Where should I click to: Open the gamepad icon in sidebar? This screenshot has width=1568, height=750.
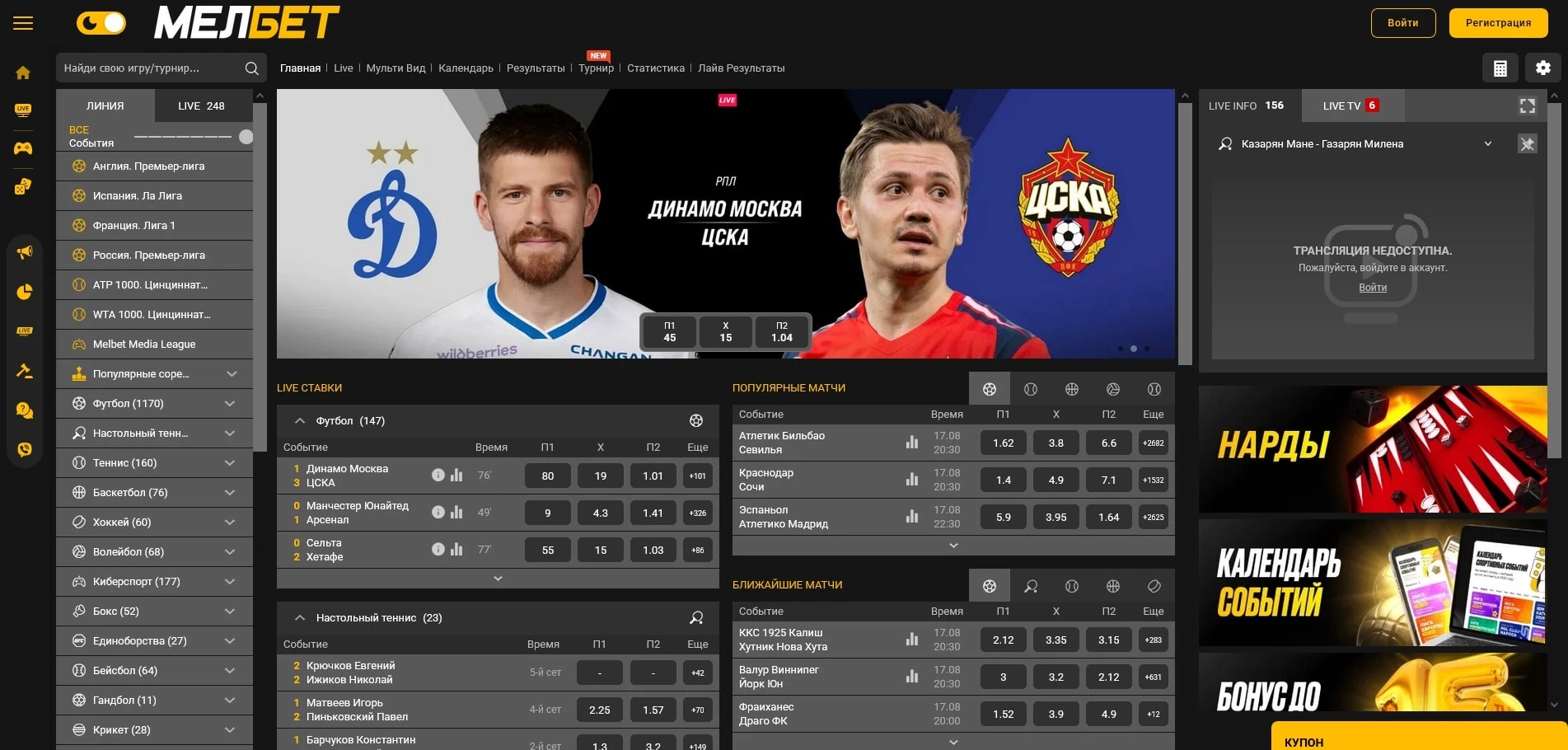23,148
